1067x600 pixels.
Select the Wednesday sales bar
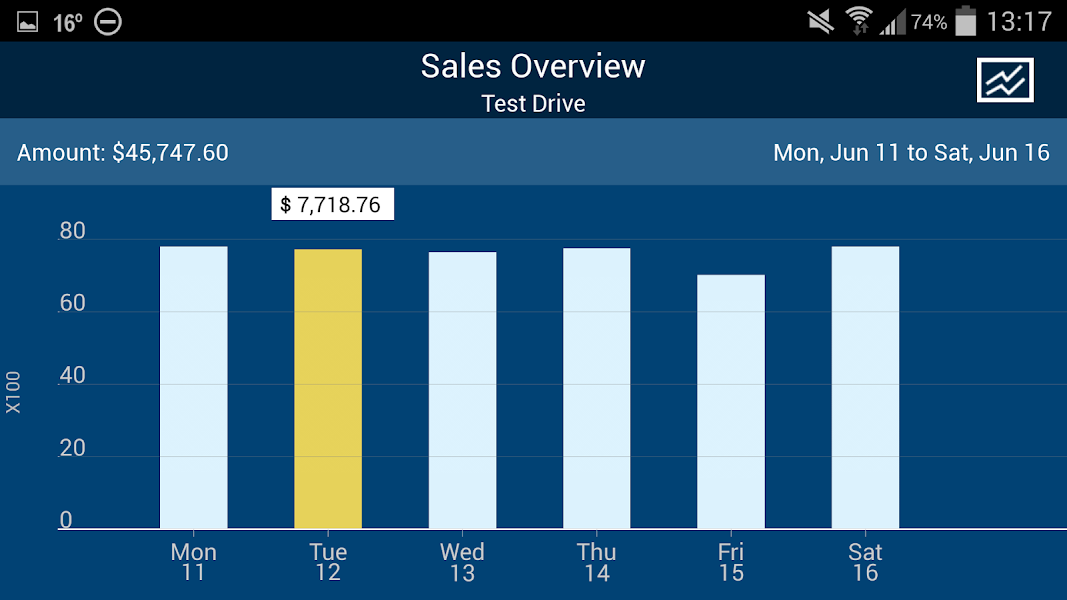click(x=462, y=390)
